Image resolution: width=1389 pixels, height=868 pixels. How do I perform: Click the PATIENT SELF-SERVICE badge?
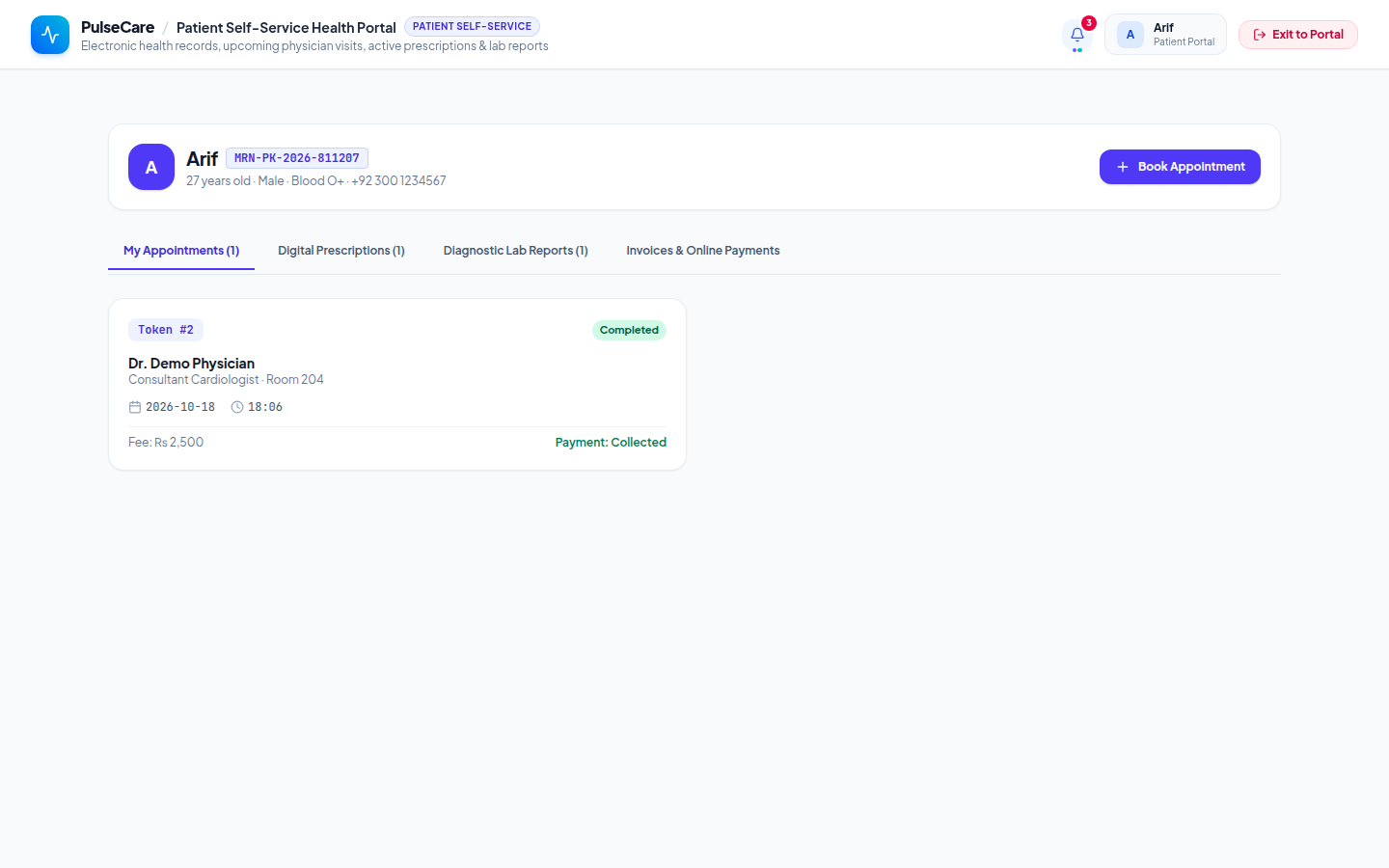tap(472, 27)
